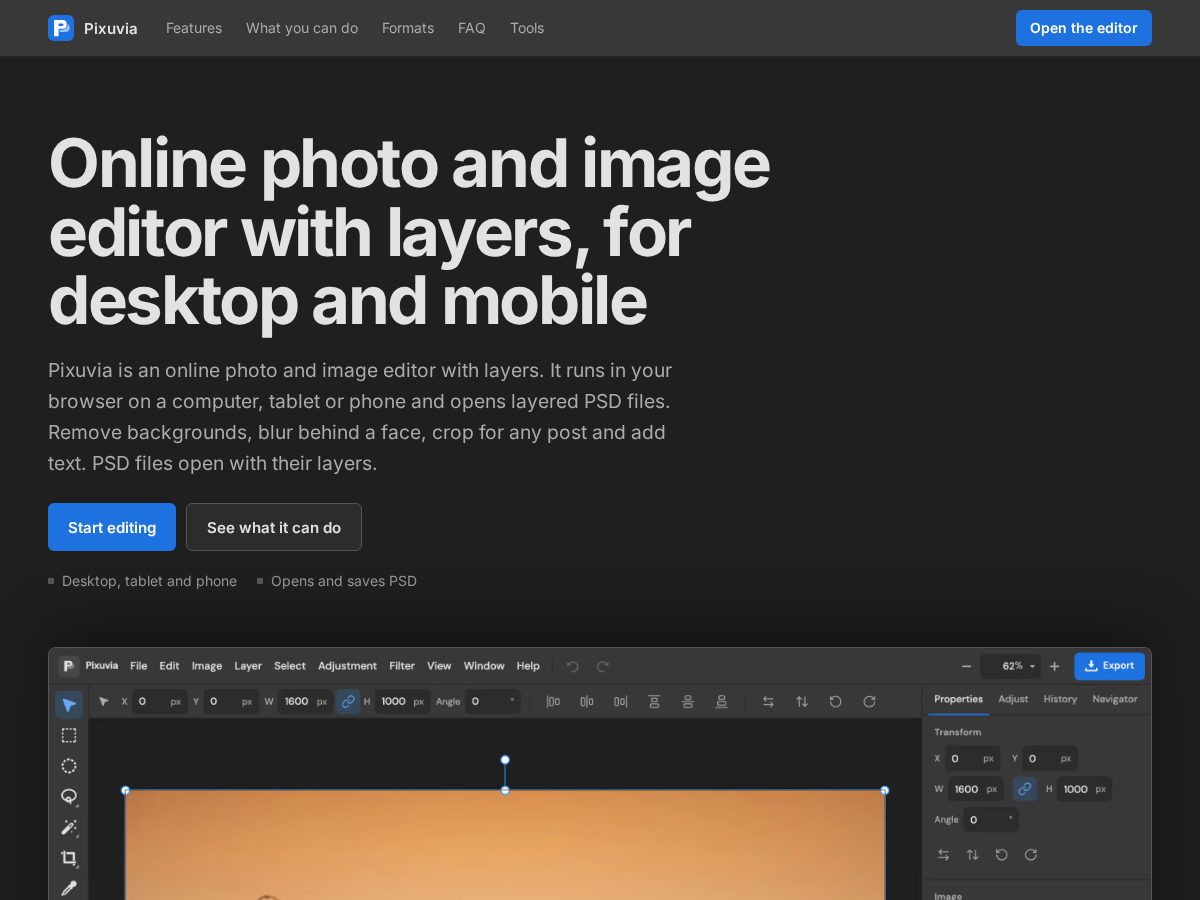The height and width of the screenshot is (900, 1200).
Task: Click the See what it can do button
Action: click(x=274, y=527)
